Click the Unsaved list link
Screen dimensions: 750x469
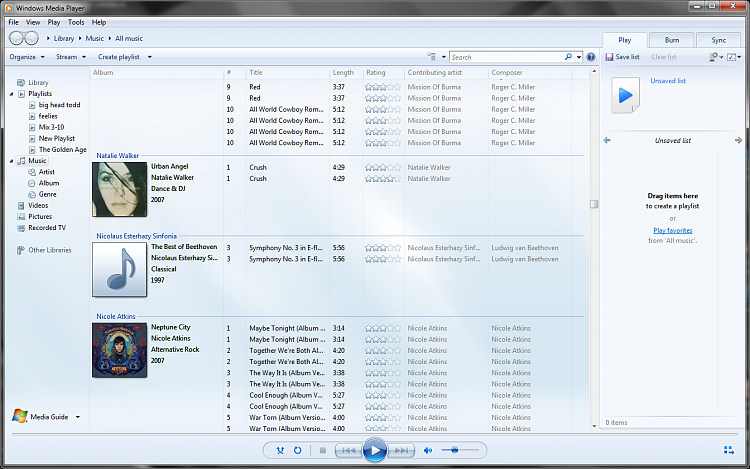[x=668, y=81]
